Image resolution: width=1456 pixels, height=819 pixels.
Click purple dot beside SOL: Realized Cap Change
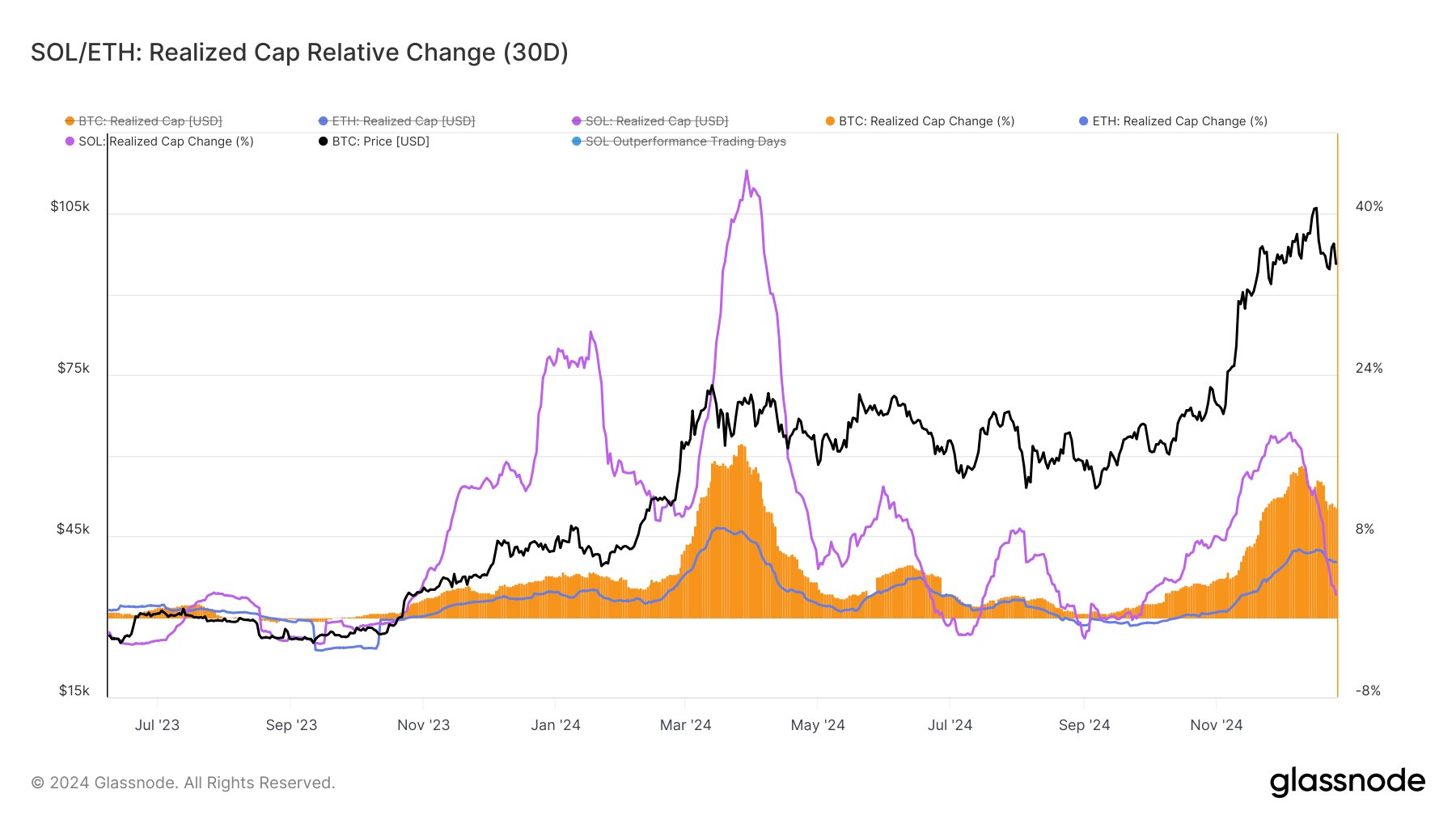(70, 141)
